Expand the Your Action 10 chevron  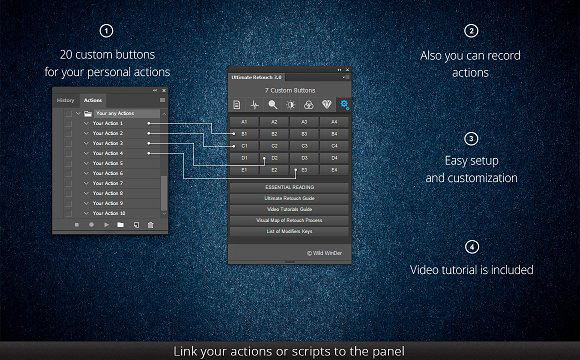coord(86,213)
